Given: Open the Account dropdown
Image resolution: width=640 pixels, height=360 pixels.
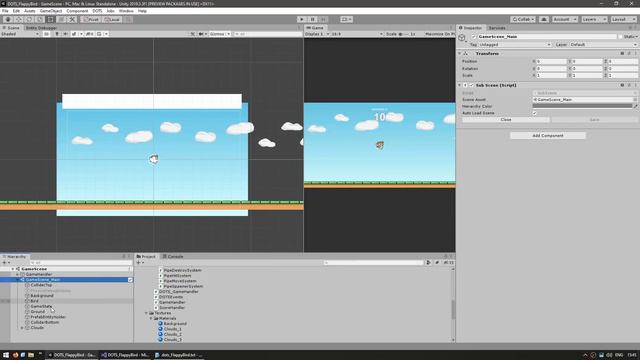Looking at the screenshot, I should 564,19.
